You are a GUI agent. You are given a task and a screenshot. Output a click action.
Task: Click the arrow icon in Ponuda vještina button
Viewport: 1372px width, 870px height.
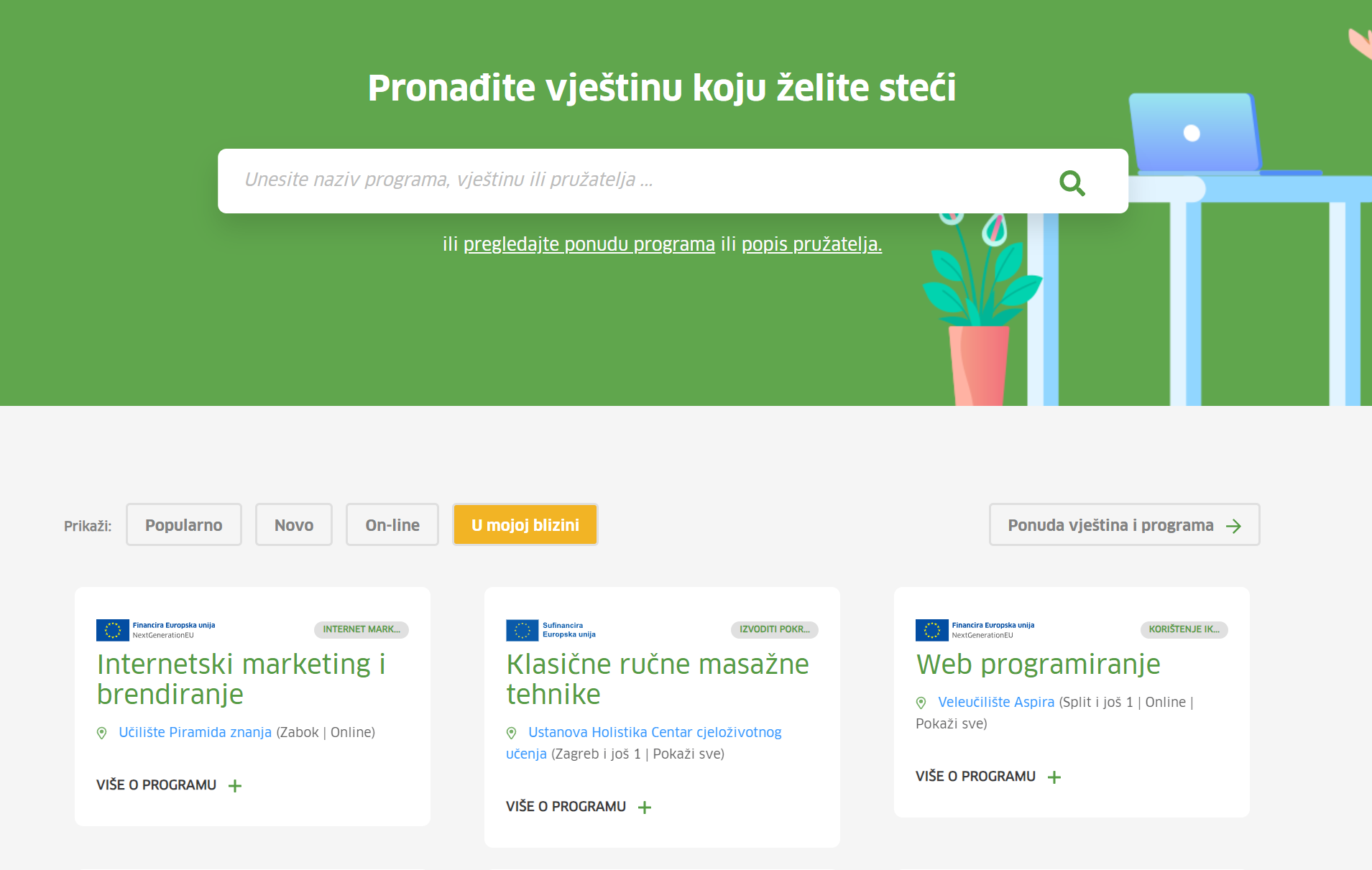point(1233,526)
